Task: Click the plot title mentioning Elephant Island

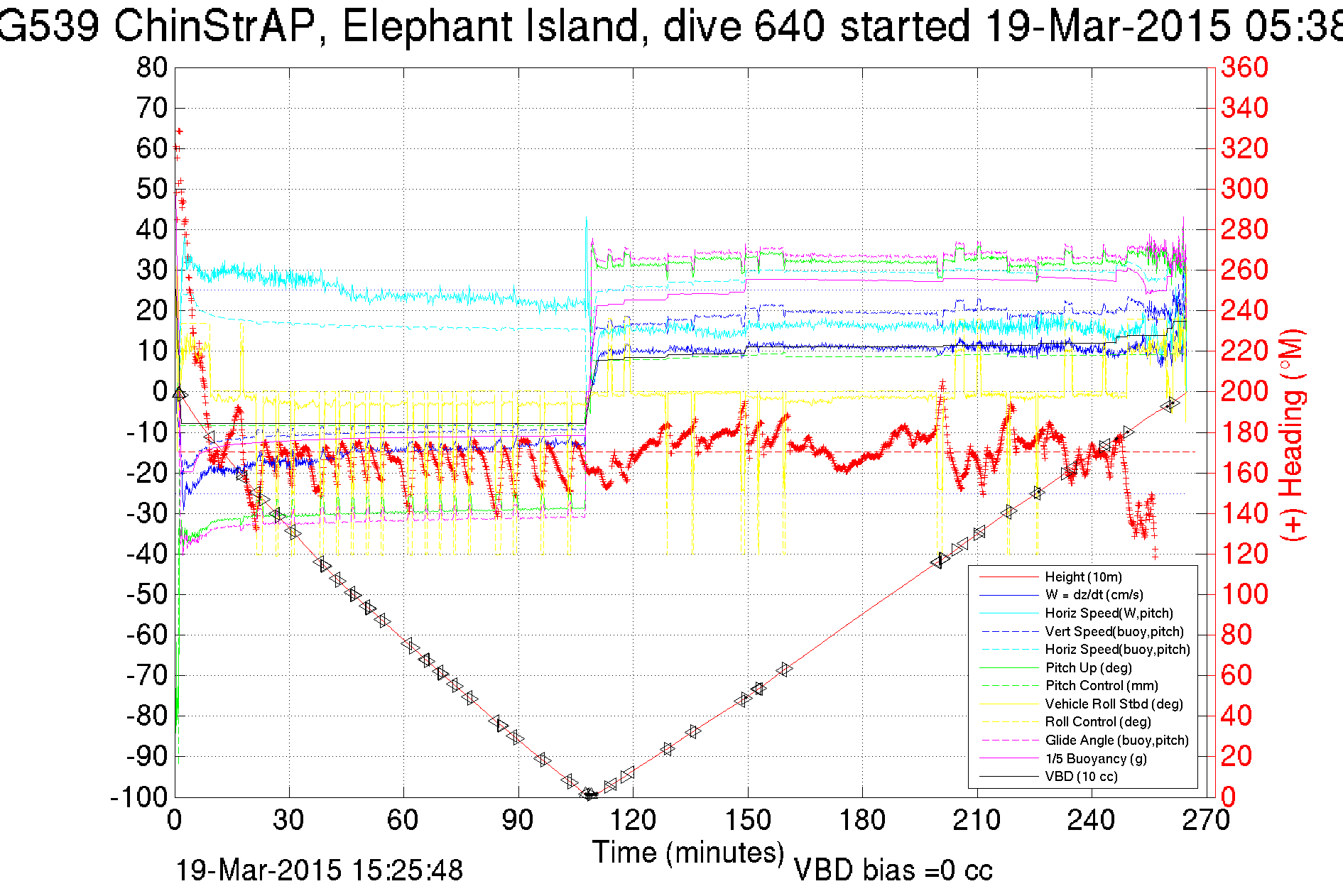Action: (671, 27)
